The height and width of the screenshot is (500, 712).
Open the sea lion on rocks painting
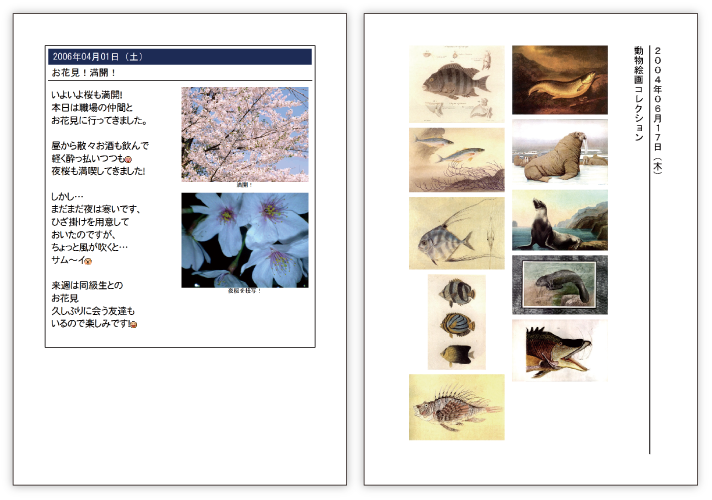click(x=560, y=220)
